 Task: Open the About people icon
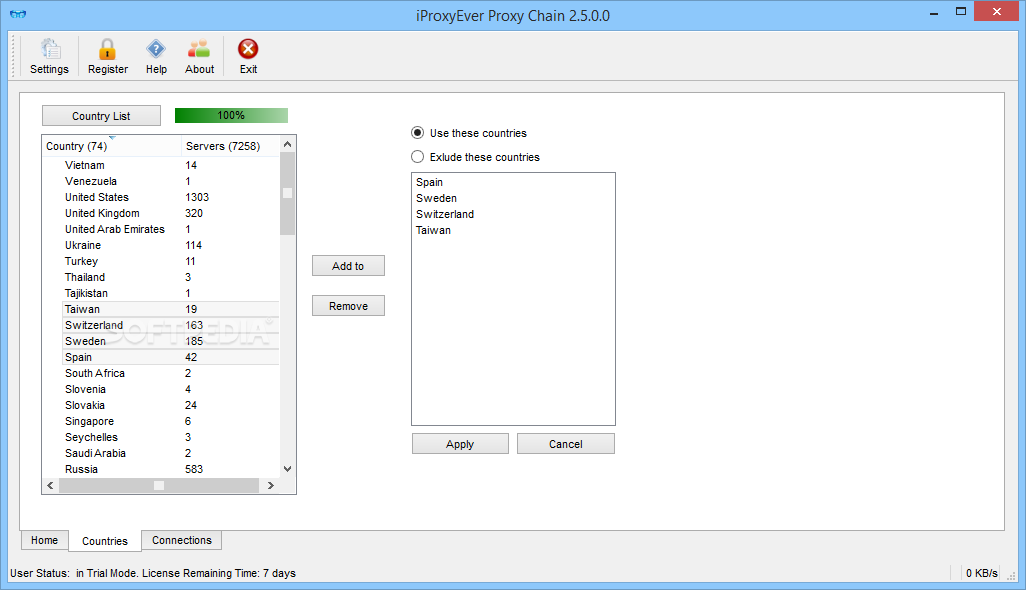[199, 56]
